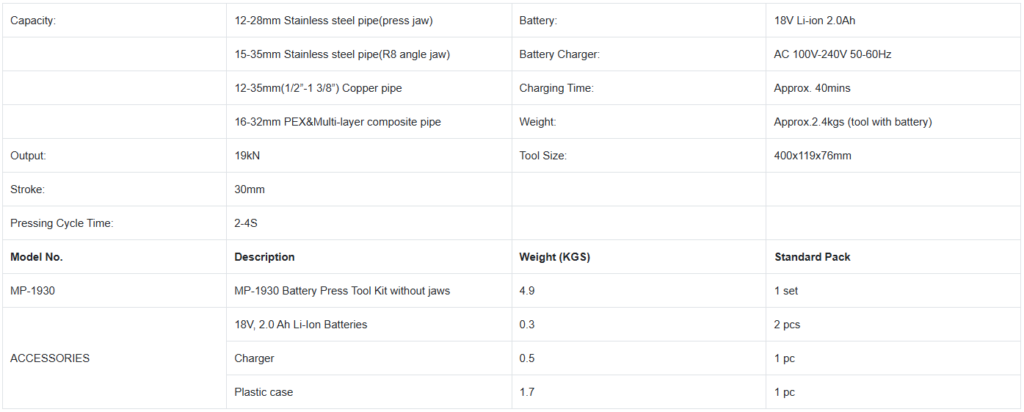Select the "ACCESSORIES" row label
The width and height of the screenshot is (1024, 412).
(49, 358)
